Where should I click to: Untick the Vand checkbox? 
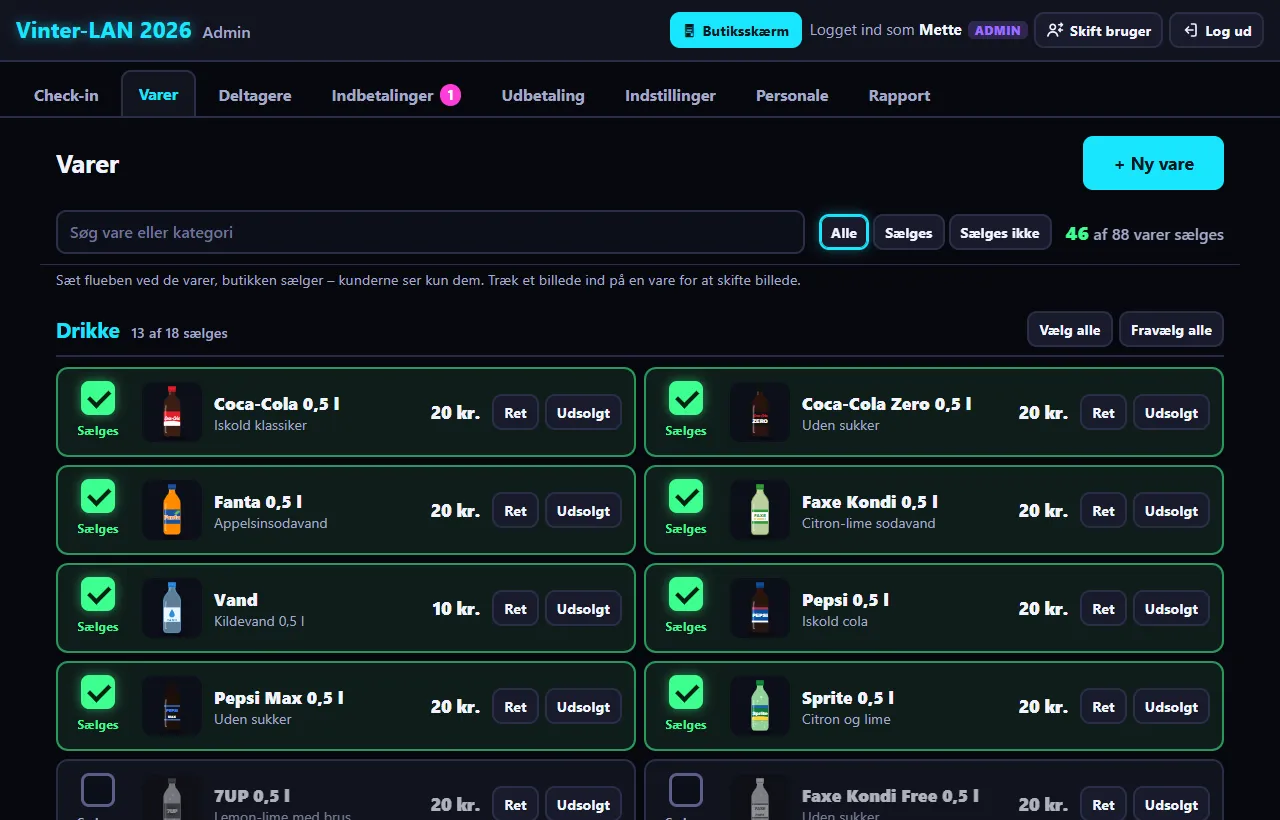(x=98, y=594)
